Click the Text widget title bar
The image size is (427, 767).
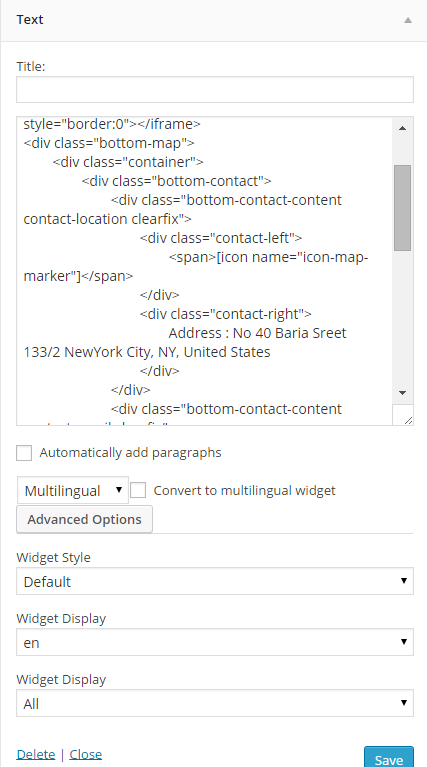tap(214, 21)
